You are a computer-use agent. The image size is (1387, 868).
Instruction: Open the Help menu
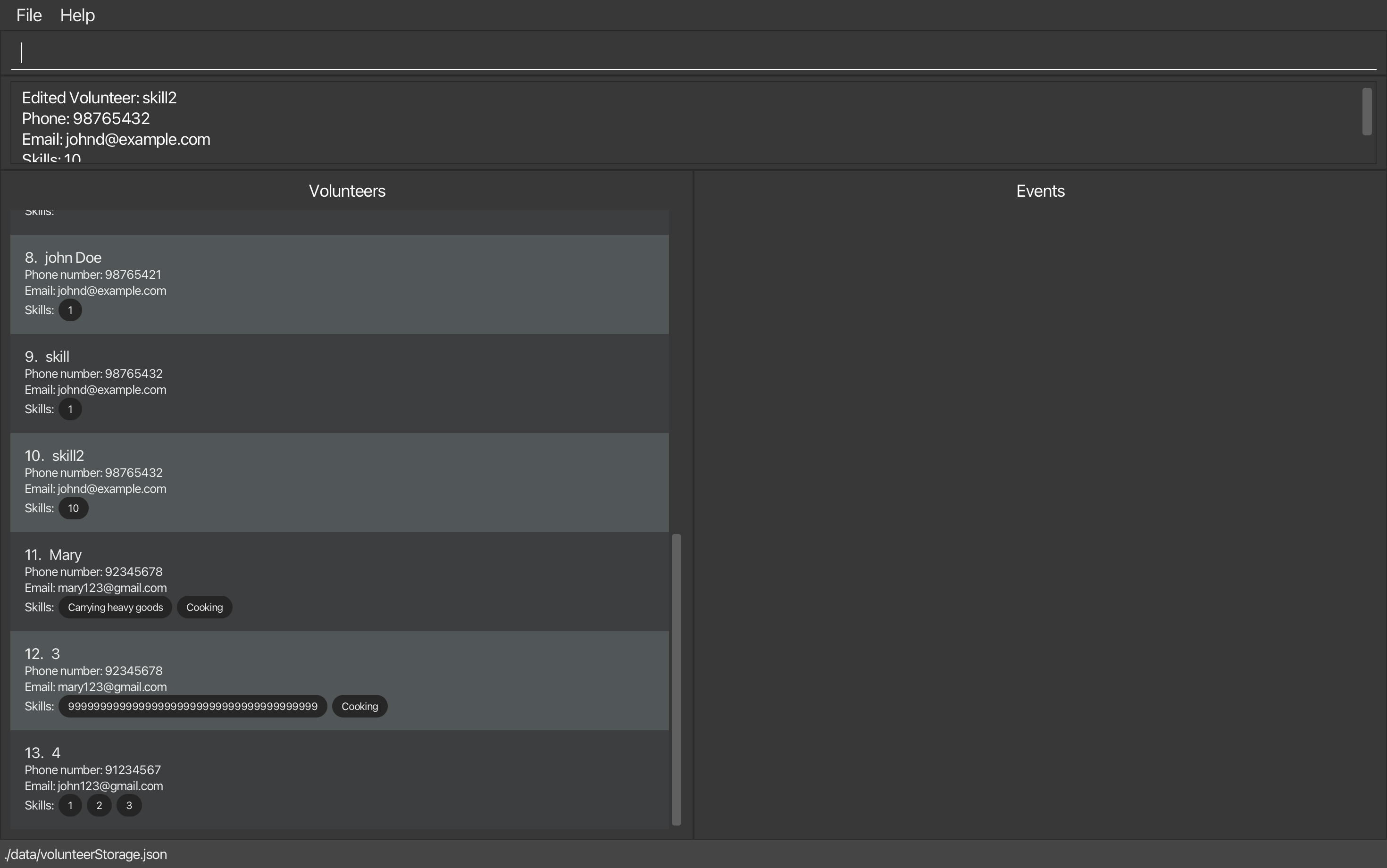click(x=77, y=16)
